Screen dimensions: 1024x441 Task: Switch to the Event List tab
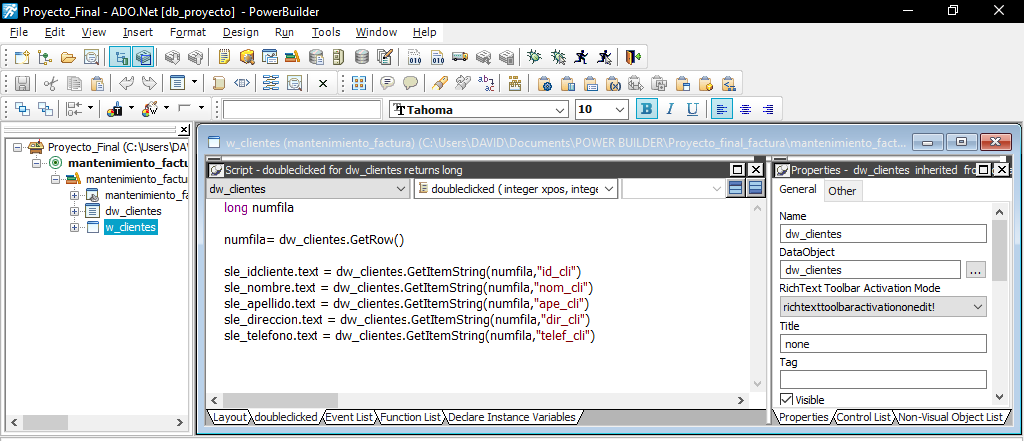tap(349, 417)
